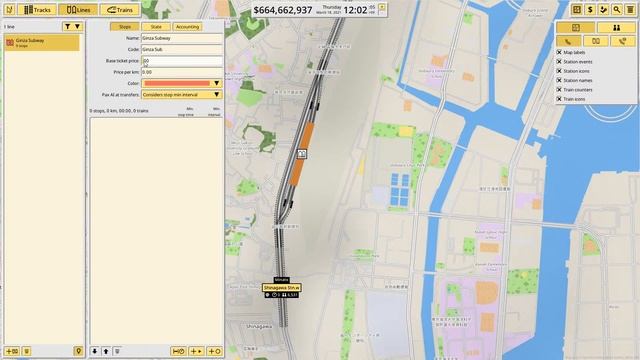This screenshot has width=640, height=360.
Task: Open company finances dollar icon
Action: [x=590, y=9]
